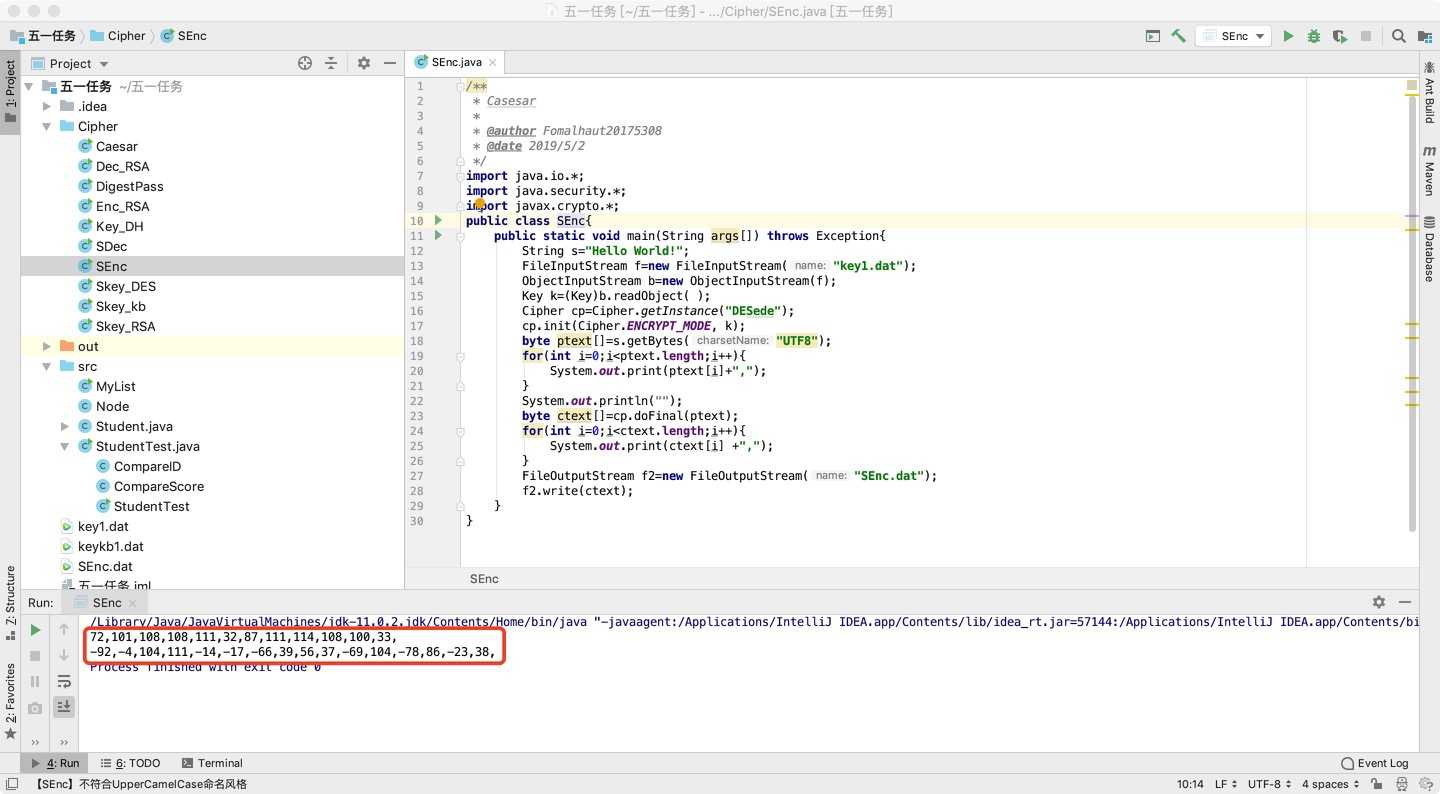
Task: Toggle the 2: Favorites tool window
Action: pyautogui.click(x=10, y=701)
